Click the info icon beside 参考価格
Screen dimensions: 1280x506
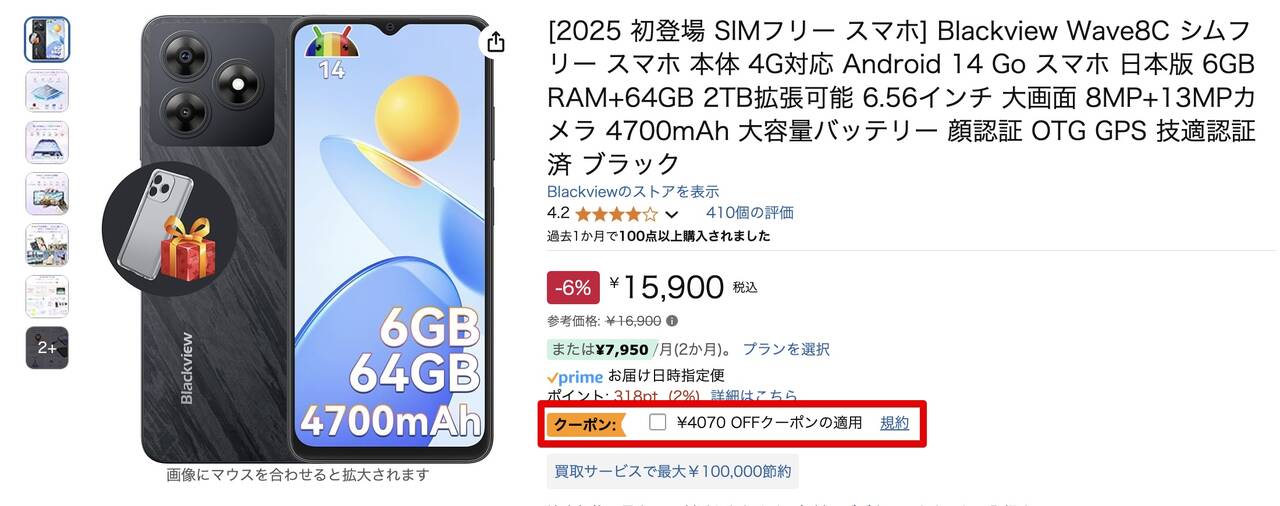(672, 321)
